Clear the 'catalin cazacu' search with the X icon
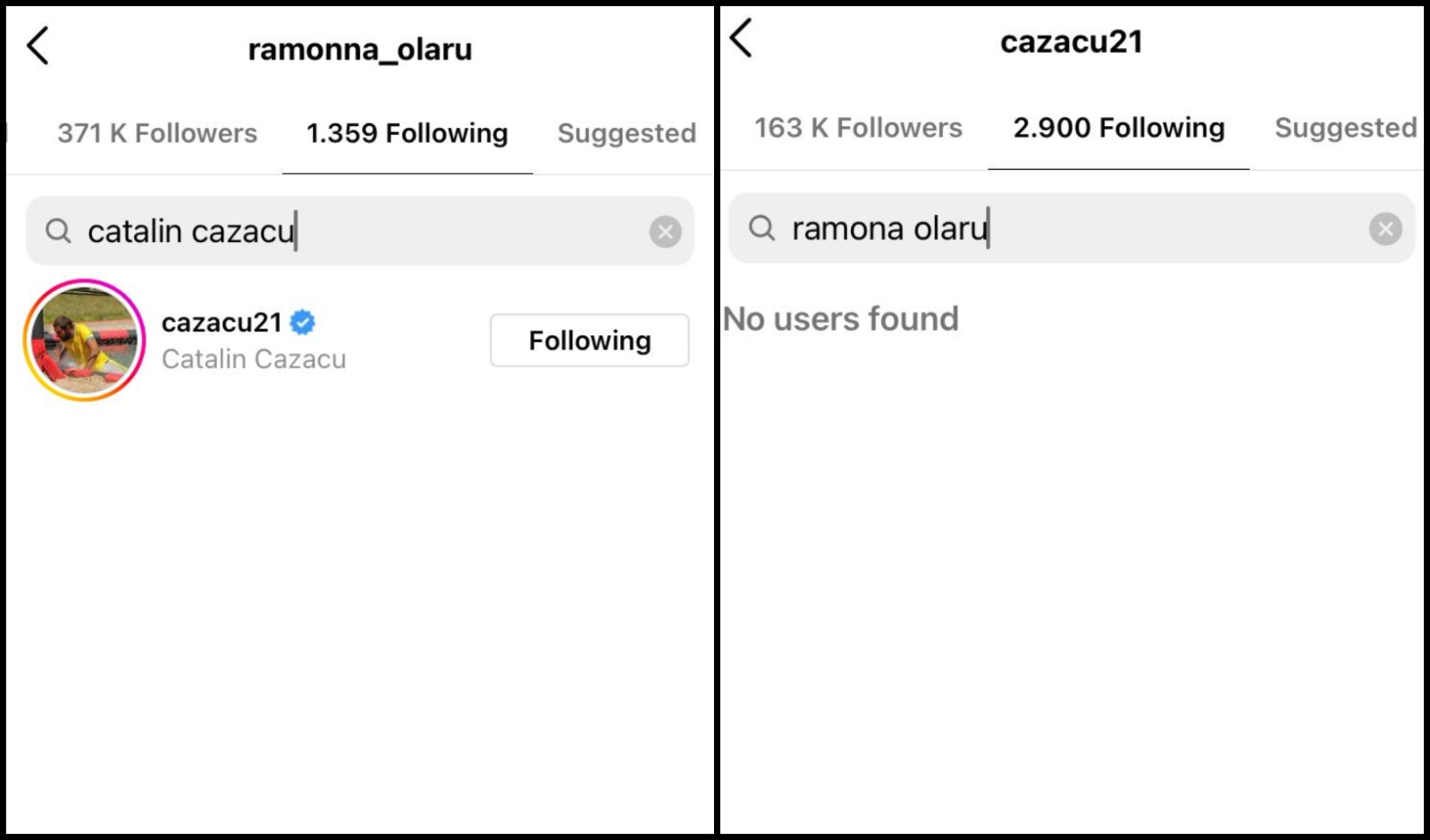The height and width of the screenshot is (840, 1430). point(665,231)
